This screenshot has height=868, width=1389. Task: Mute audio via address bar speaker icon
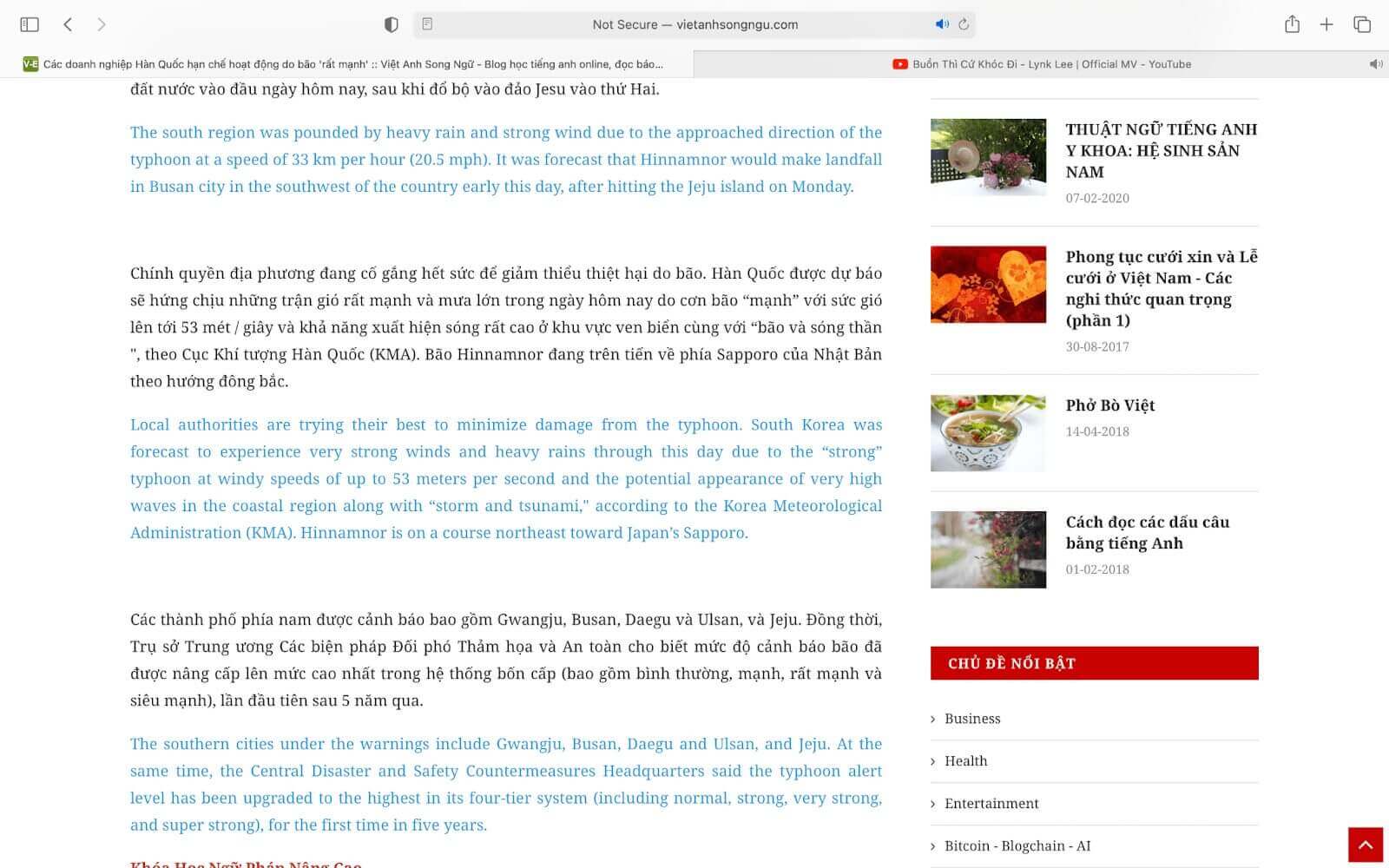pos(942,24)
